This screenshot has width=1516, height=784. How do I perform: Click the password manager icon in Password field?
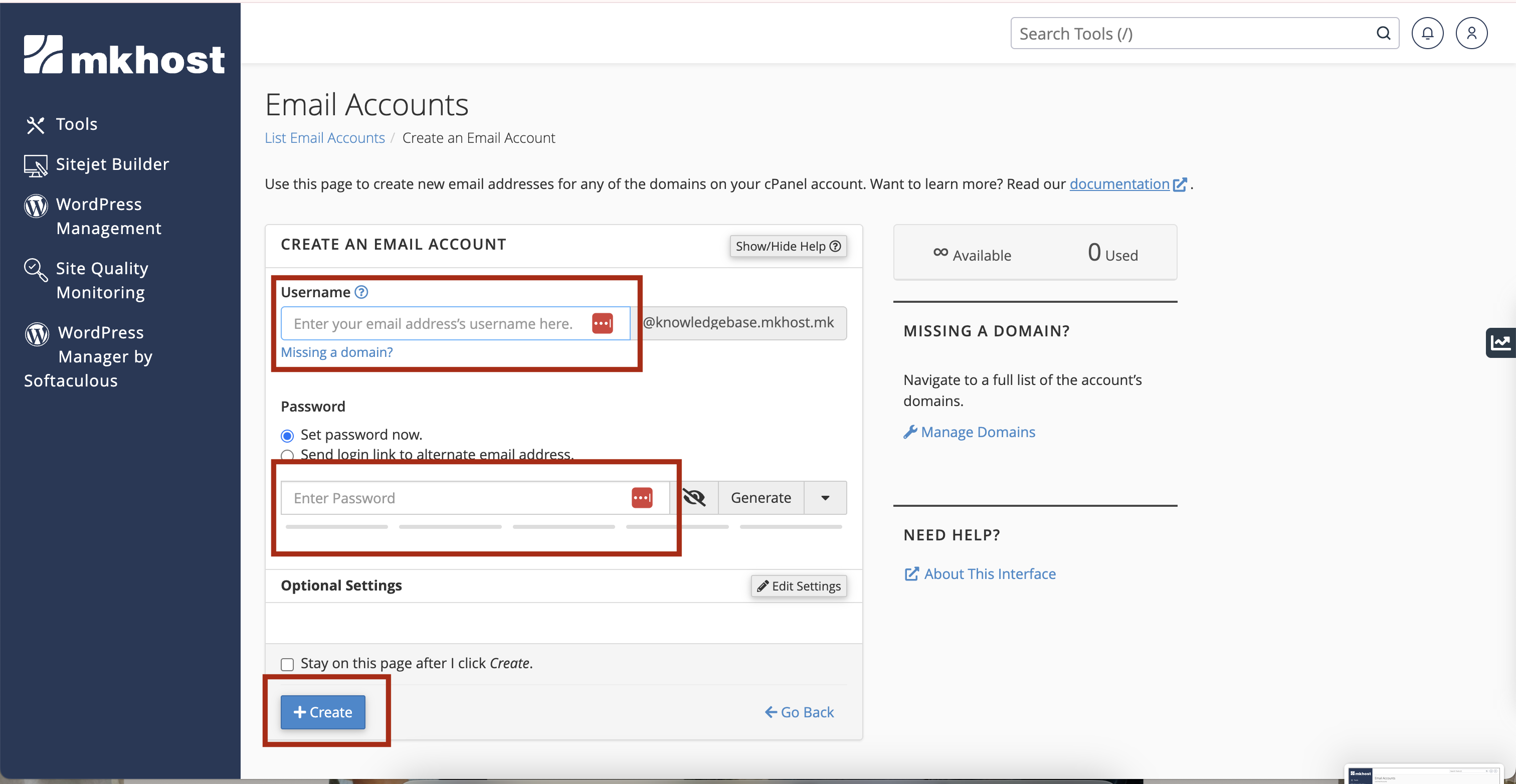[642, 498]
